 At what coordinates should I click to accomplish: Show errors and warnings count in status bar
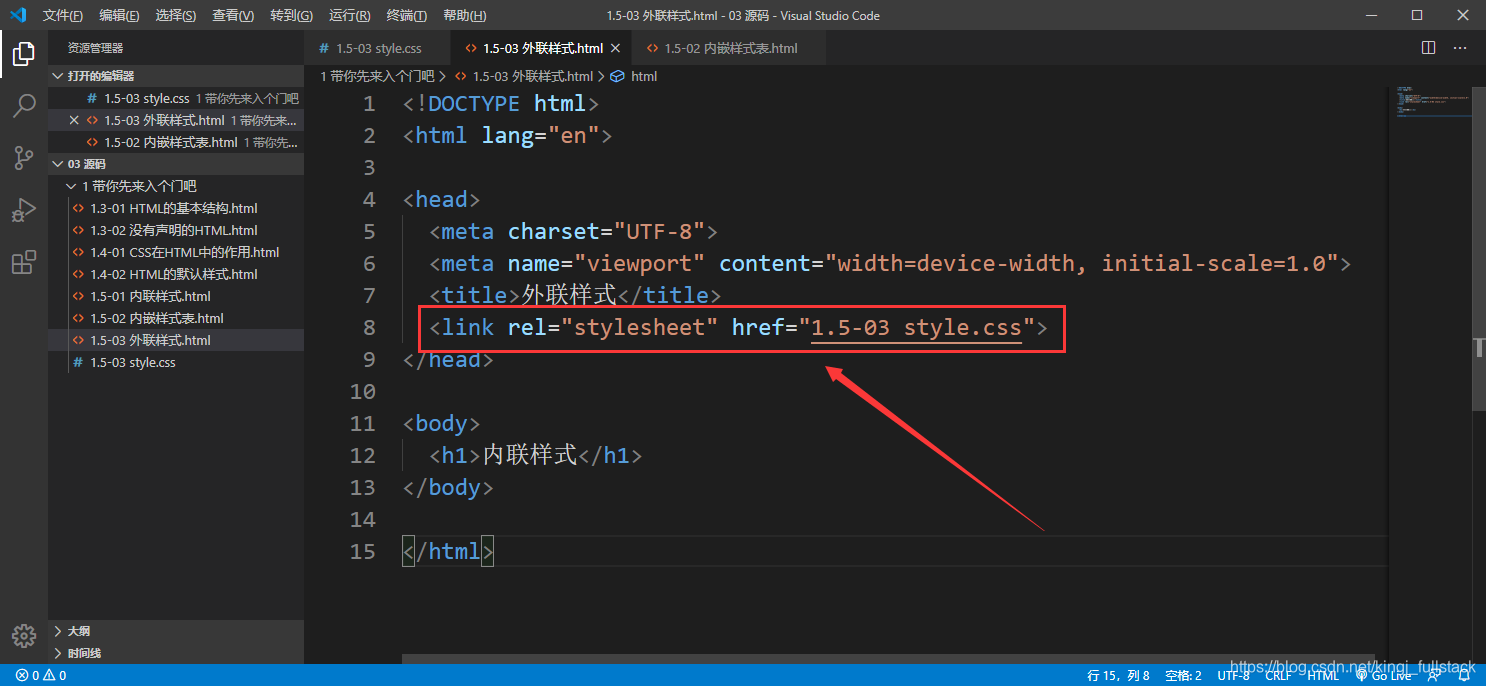click(41, 675)
